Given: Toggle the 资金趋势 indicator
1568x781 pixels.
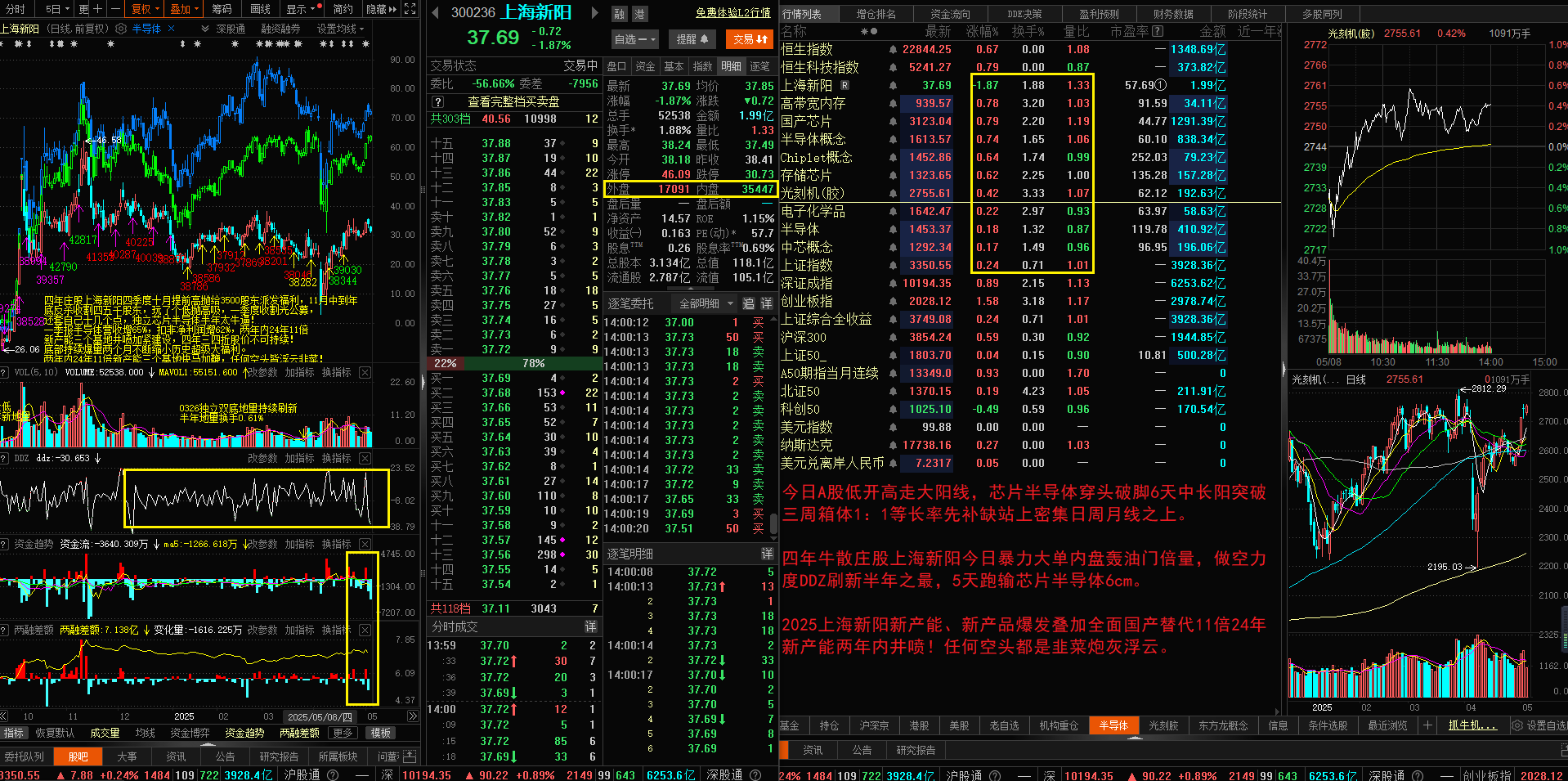Looking at the screenshot, I should pyautogui.click(x=244, y=733).
